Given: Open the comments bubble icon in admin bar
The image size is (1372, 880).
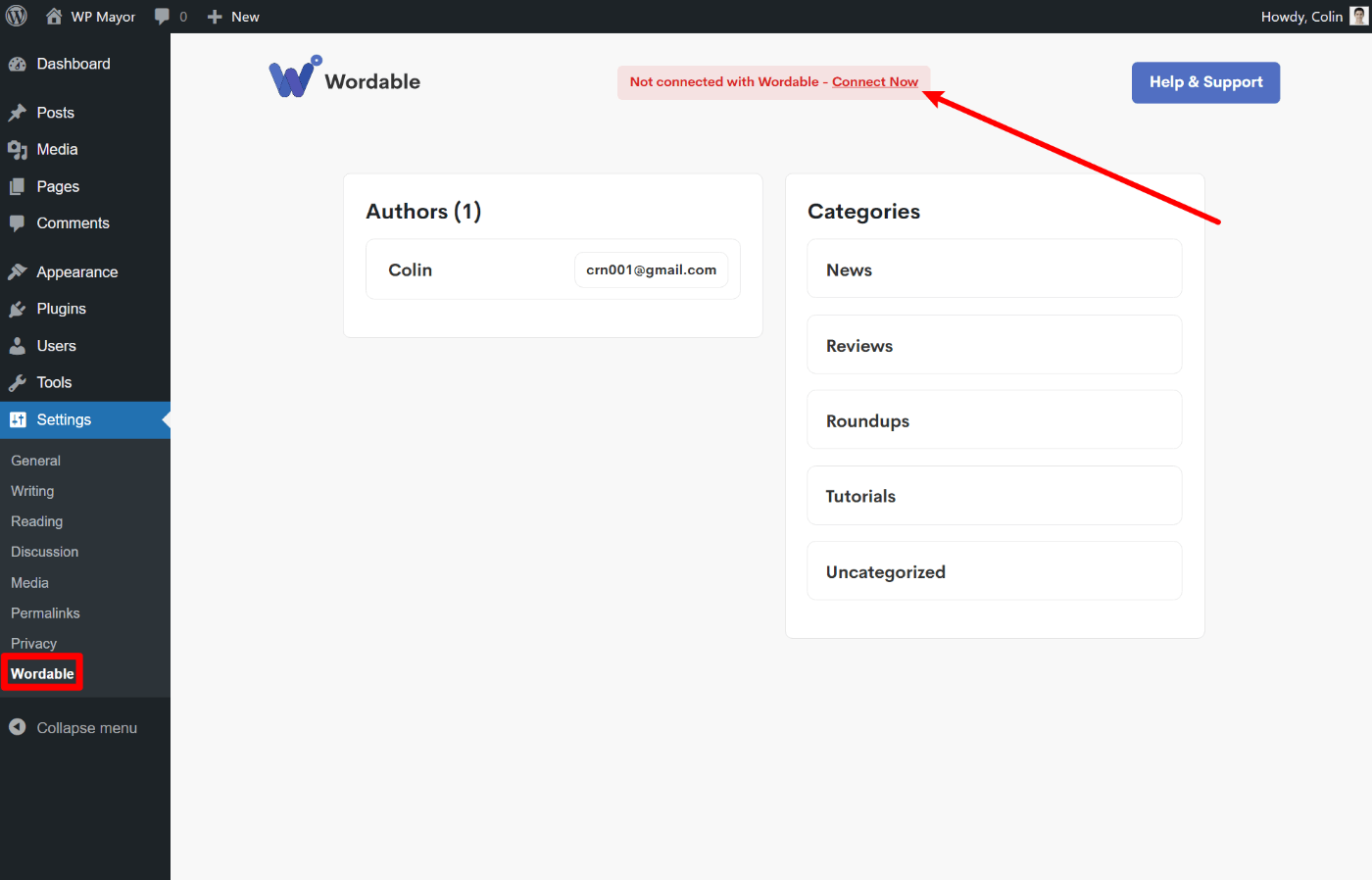Looking at the screenshot, I should pyautogui.click(x=162, y=17).
